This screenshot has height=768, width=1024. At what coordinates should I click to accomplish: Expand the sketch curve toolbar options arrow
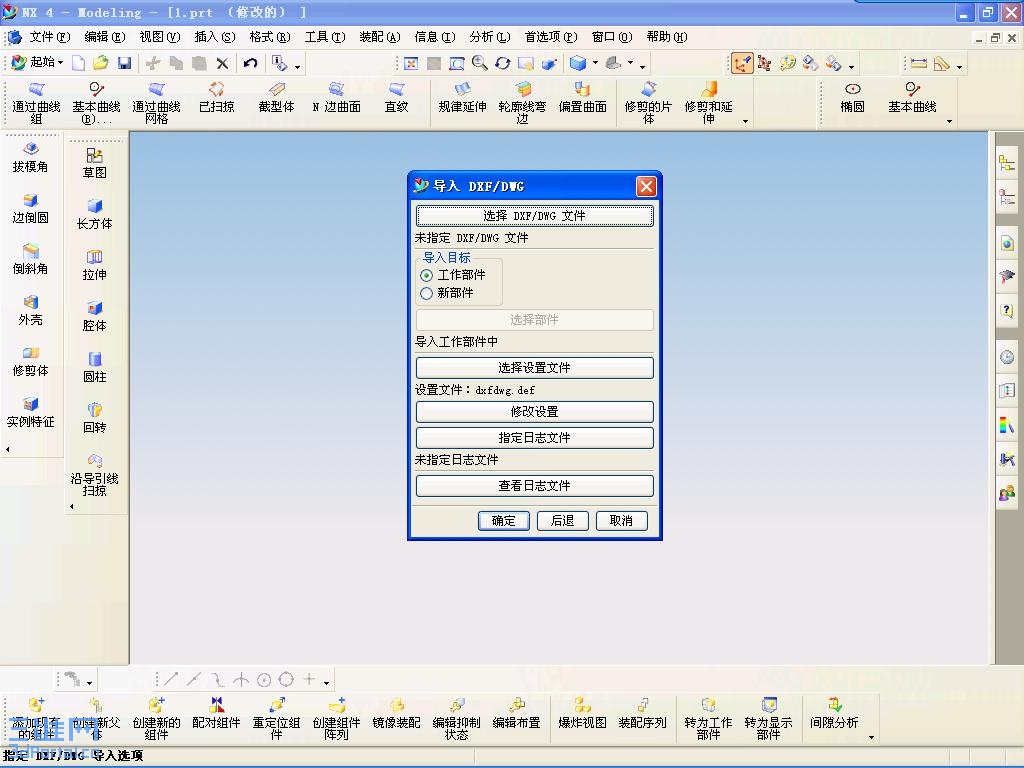[326, 684]
